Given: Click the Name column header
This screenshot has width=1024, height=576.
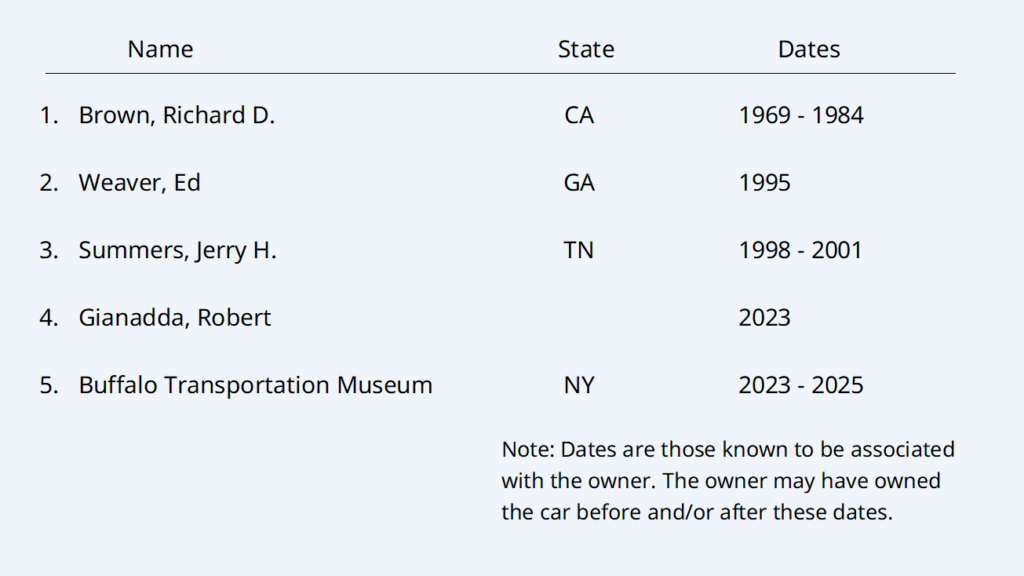Looking at the screenshot, I should (160, 49).
